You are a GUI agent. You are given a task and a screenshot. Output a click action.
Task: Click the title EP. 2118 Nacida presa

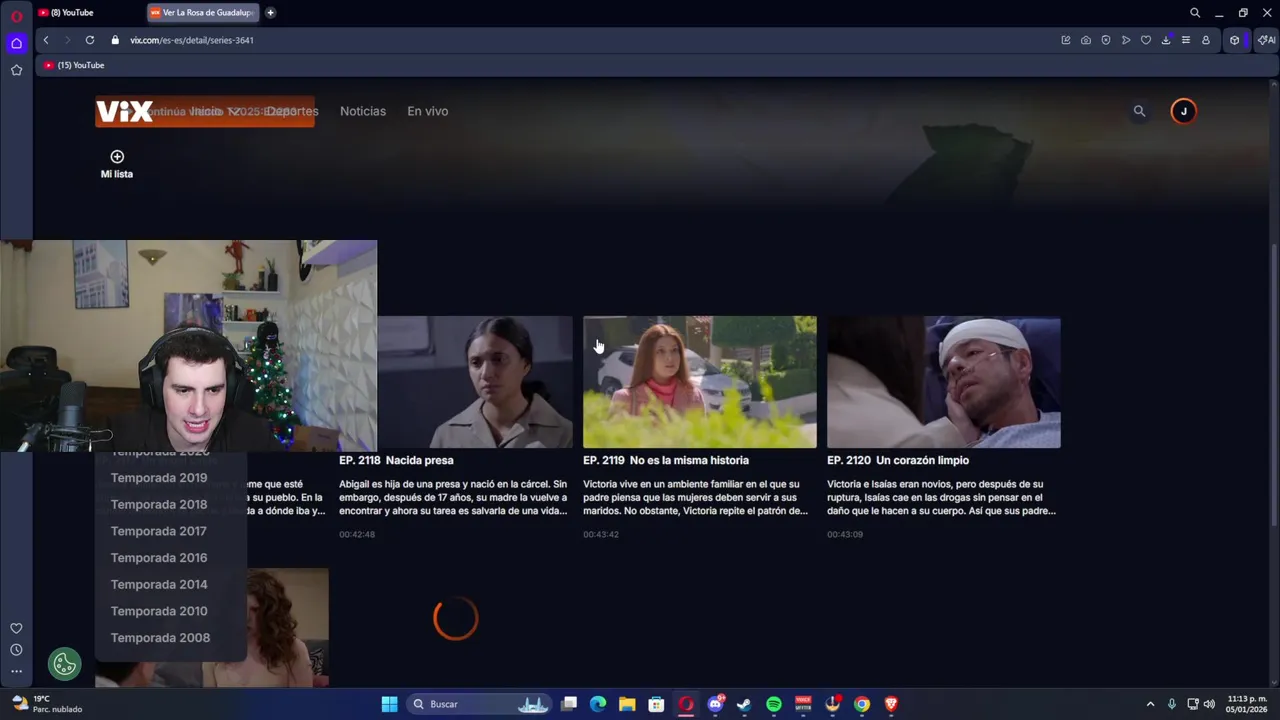click(396, 460)
